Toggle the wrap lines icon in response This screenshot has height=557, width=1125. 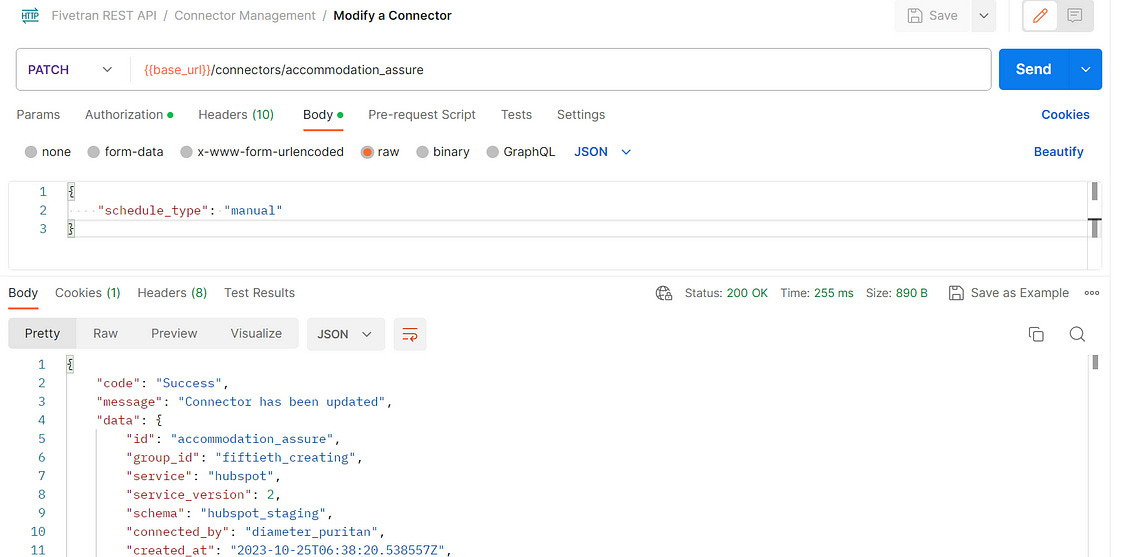pos(410,334)
